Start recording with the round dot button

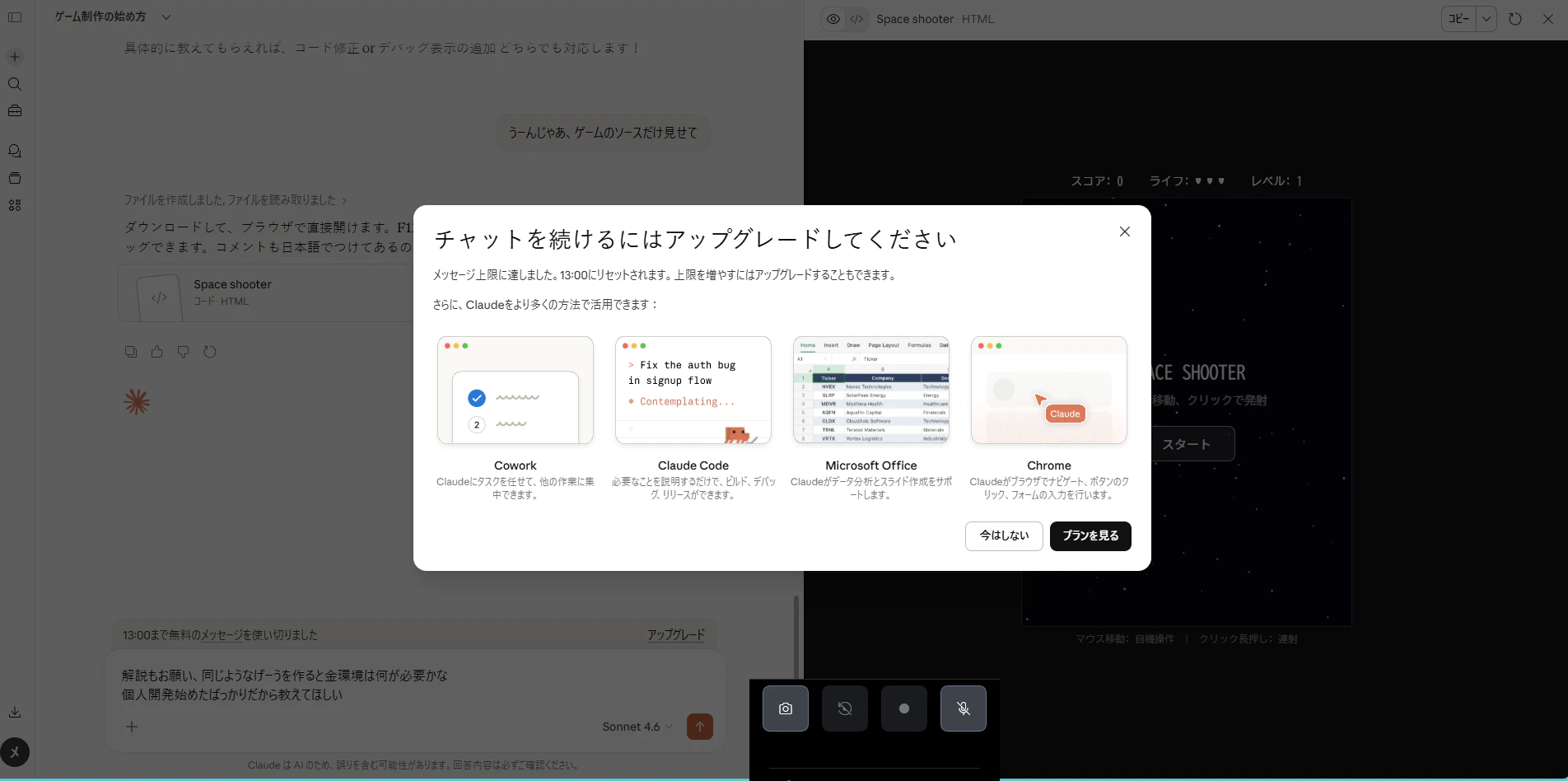(x=904, y=709)
